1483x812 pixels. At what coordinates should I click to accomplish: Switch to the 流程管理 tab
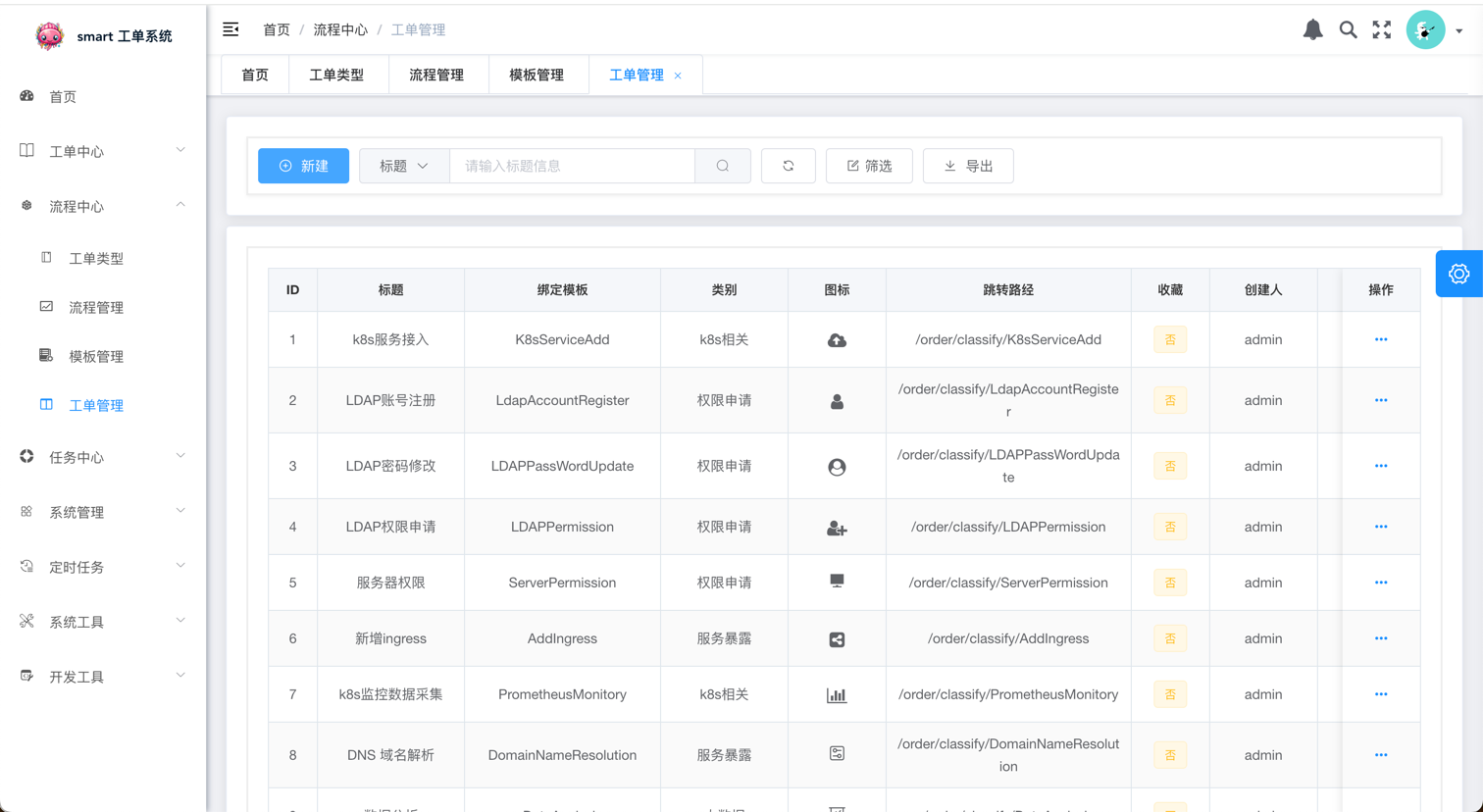coord(436,75)
